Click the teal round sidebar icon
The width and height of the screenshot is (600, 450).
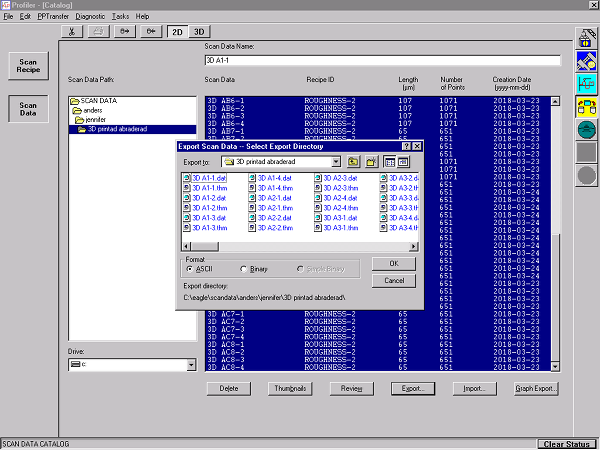(x=586, y=129)
